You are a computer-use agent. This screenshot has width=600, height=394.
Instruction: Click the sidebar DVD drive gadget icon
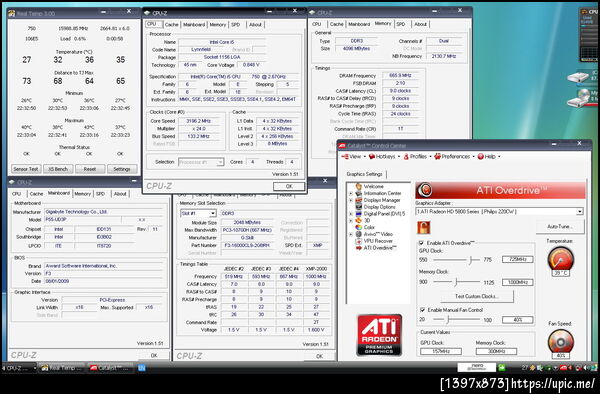coord(579,99)
